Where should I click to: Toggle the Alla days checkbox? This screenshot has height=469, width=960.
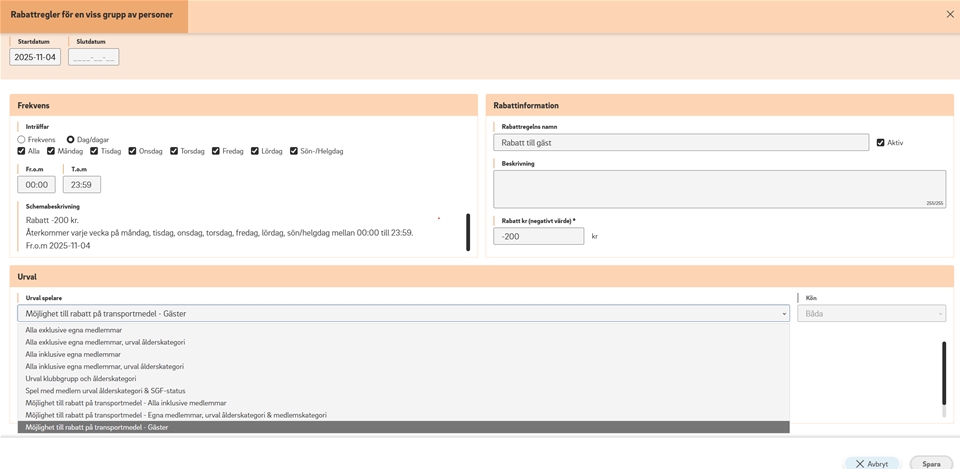click(x=22, y=151)
